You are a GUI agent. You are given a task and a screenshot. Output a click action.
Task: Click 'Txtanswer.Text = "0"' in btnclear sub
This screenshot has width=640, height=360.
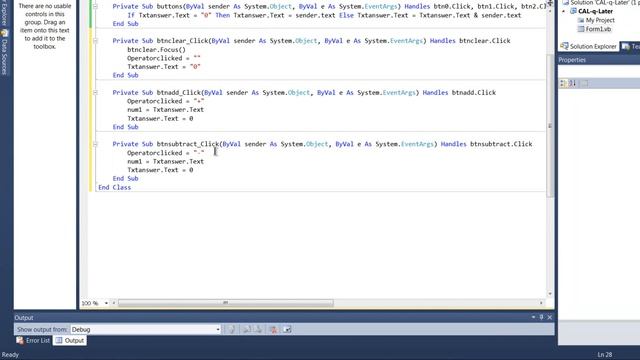point(164,67)
